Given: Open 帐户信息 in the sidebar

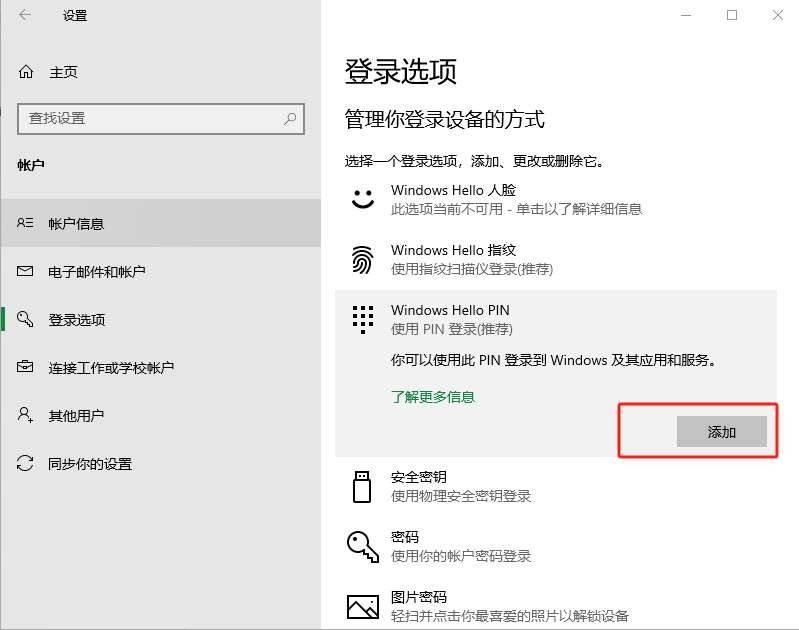Looking at the screenshot, I should [161, 223].
